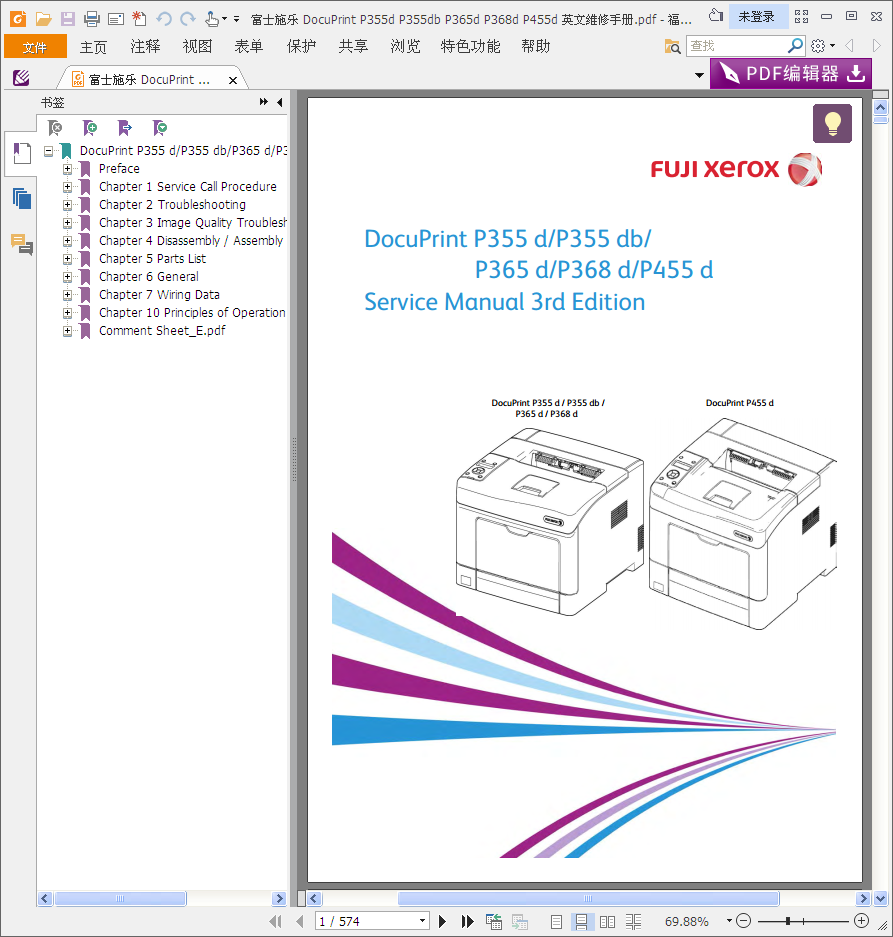This screenshot has width=893, height=937.
Task: Click the document horizontal scrollbar thumb
Action: point(588,898)
